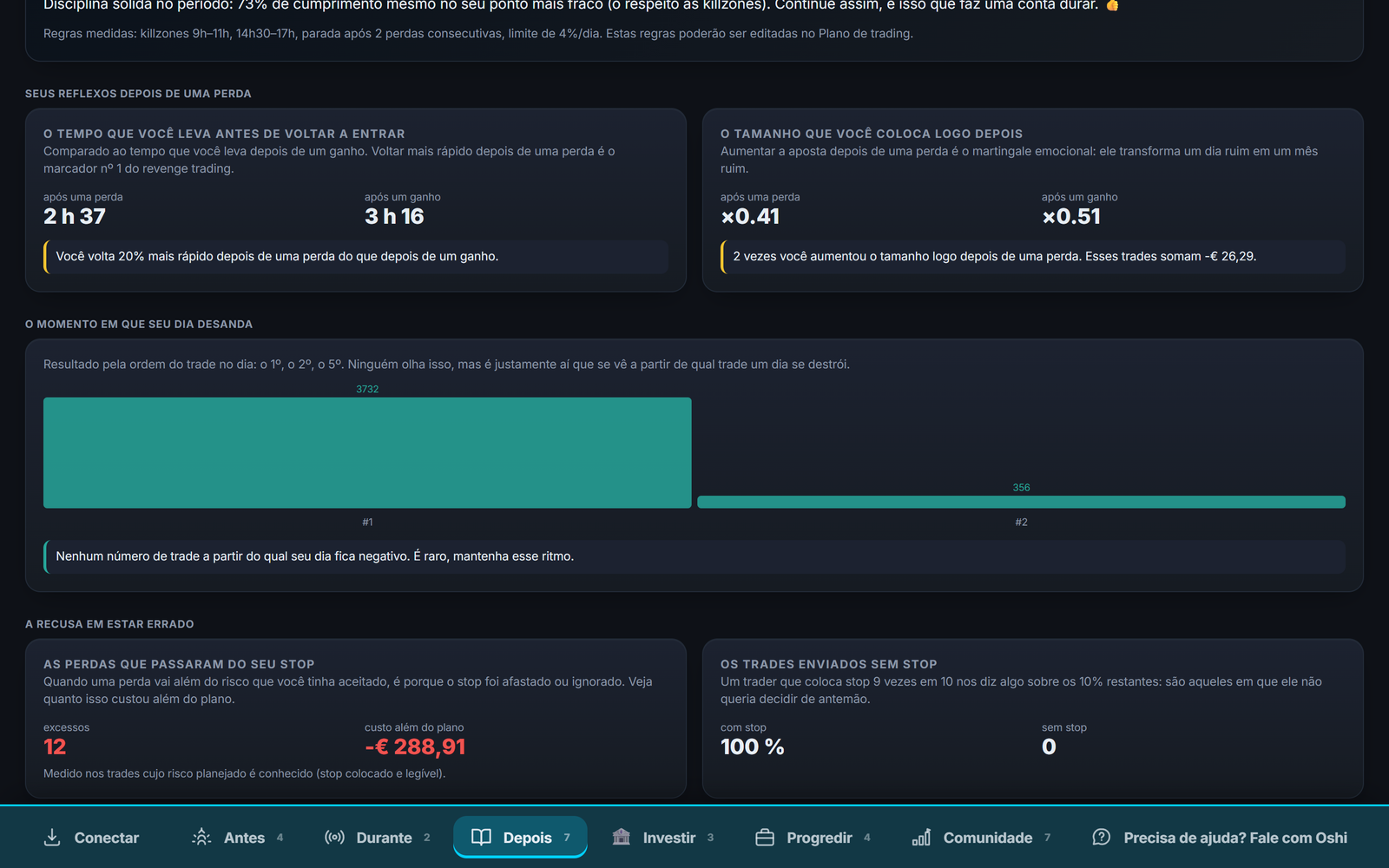Click the Conectar download icon

tap(52, 838)
